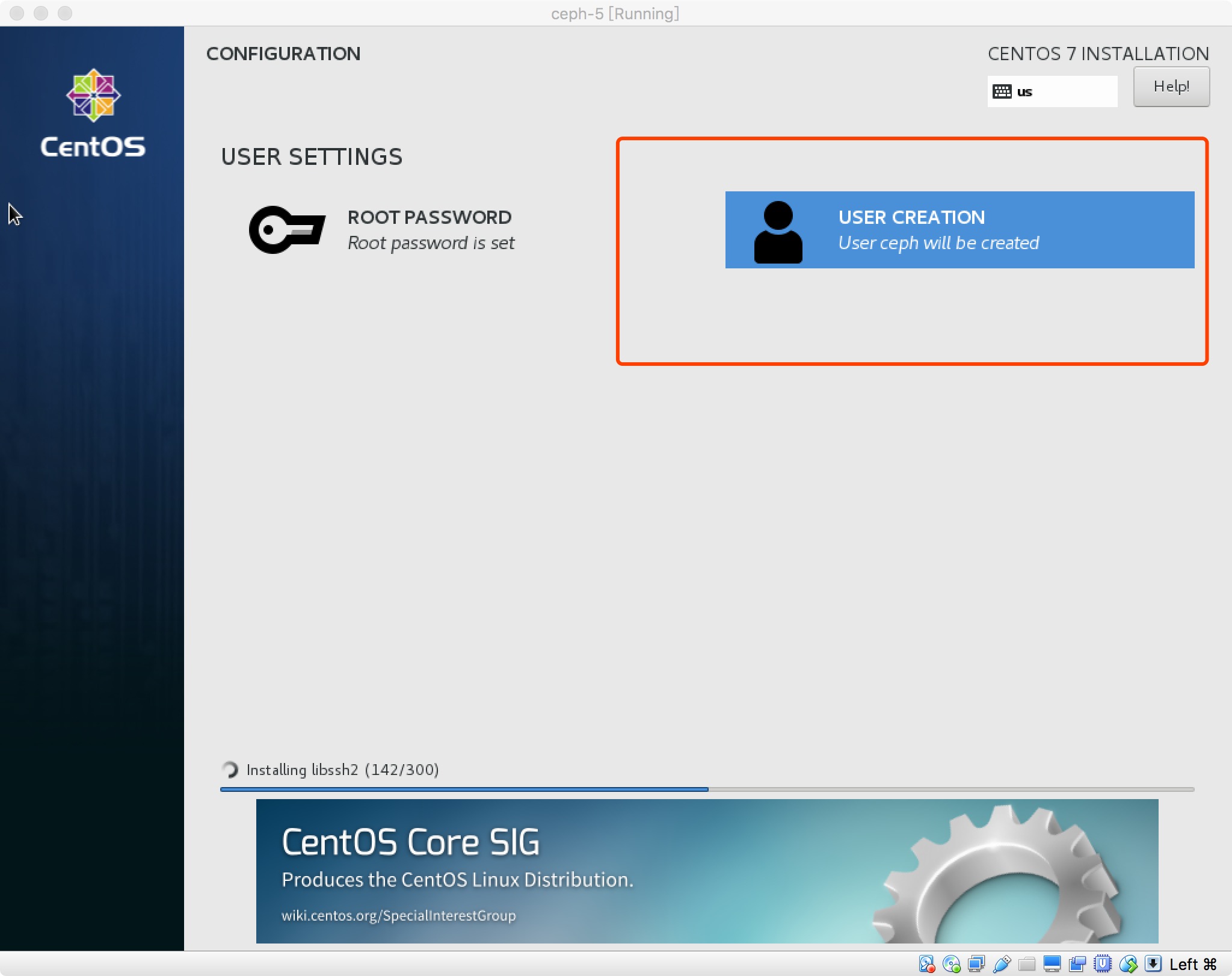Click the network adapters status icon
Image resolution: width=1232 pixels, height=976 pixels.
[976, 964]
